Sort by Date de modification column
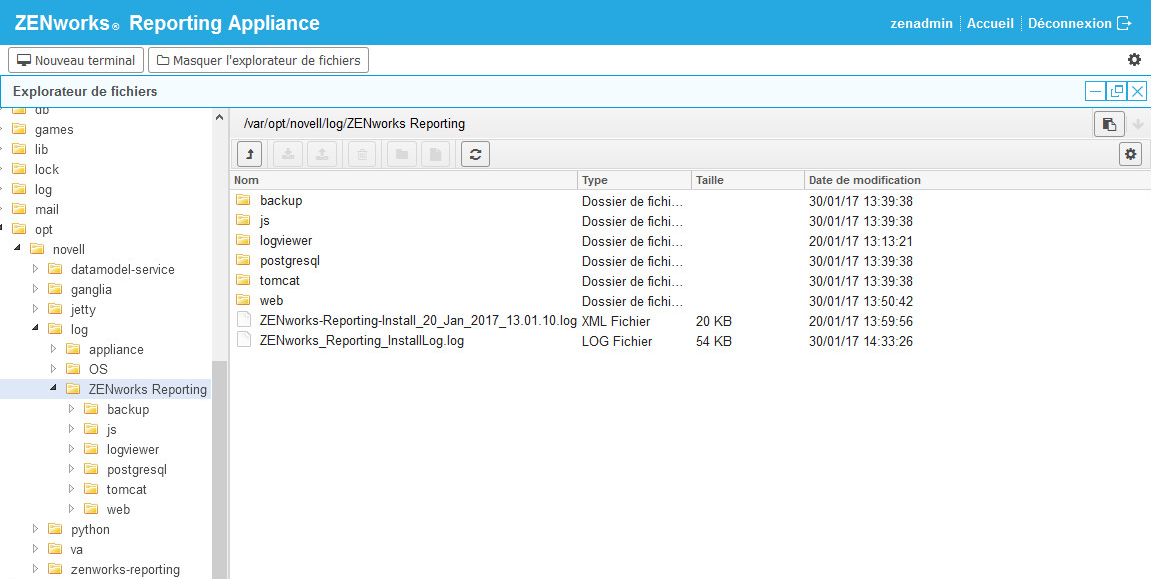This screenshot has width=1151, height=579. point(864,180)
